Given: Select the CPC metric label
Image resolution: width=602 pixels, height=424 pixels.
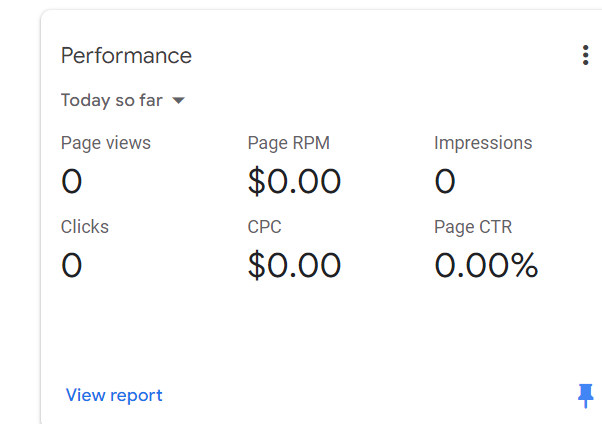Looking at the screenshot, I should coord(265,227).
